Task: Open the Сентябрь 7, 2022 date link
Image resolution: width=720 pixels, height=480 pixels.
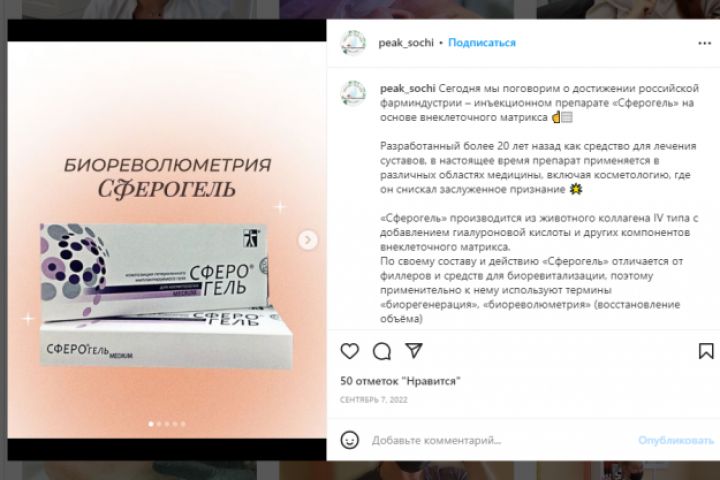Action: coord(374,400)
